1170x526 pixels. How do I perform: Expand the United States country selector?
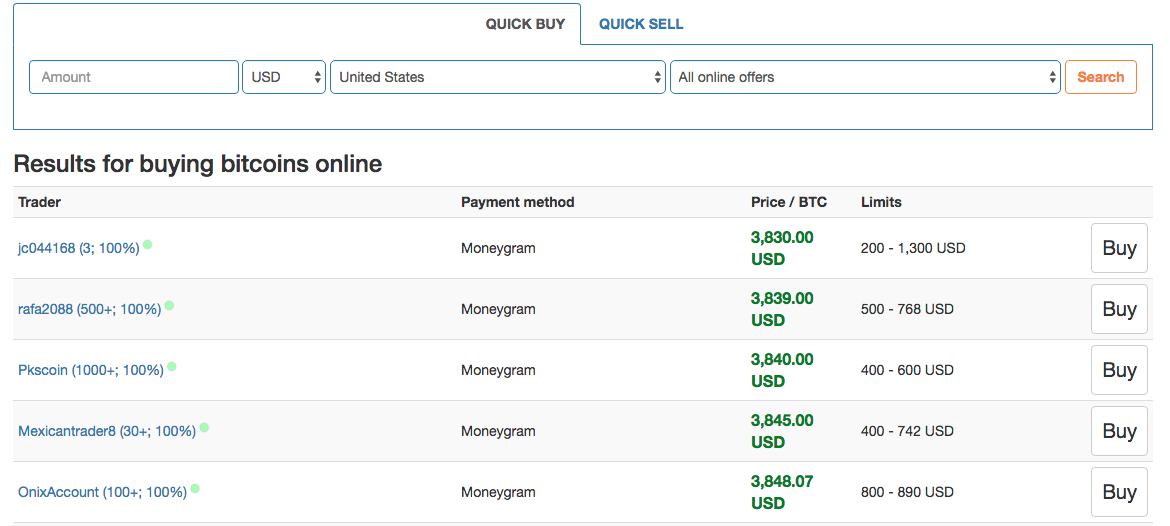(x=497, y=77)
